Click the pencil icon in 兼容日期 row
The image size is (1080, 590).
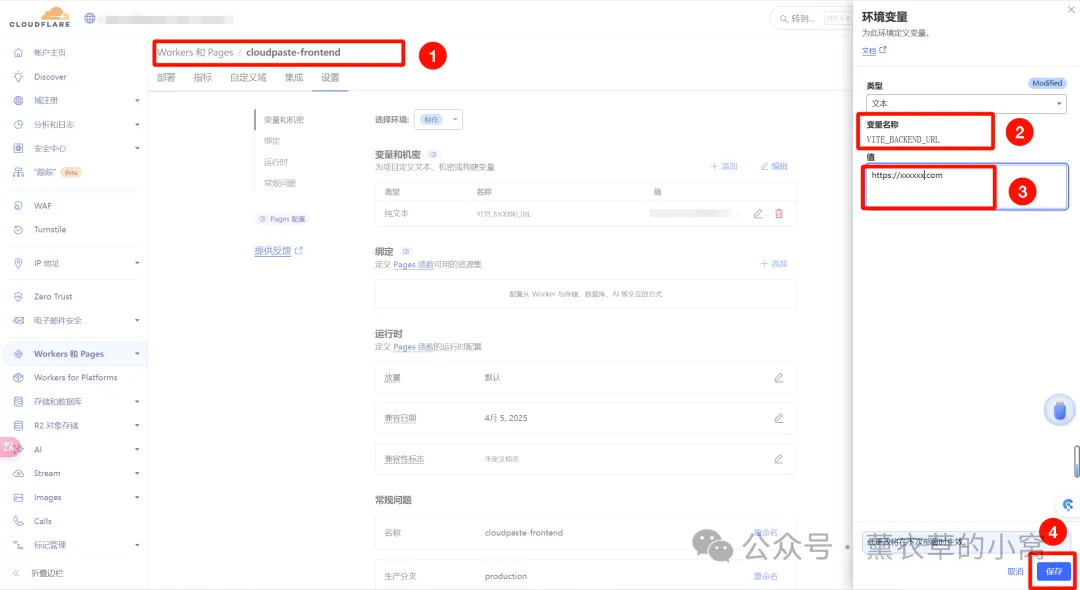[x=779, y=418]
